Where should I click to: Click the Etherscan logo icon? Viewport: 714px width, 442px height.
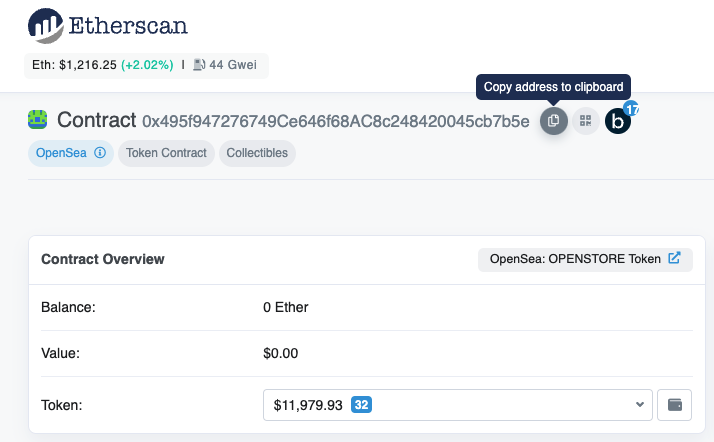point(46,25)
